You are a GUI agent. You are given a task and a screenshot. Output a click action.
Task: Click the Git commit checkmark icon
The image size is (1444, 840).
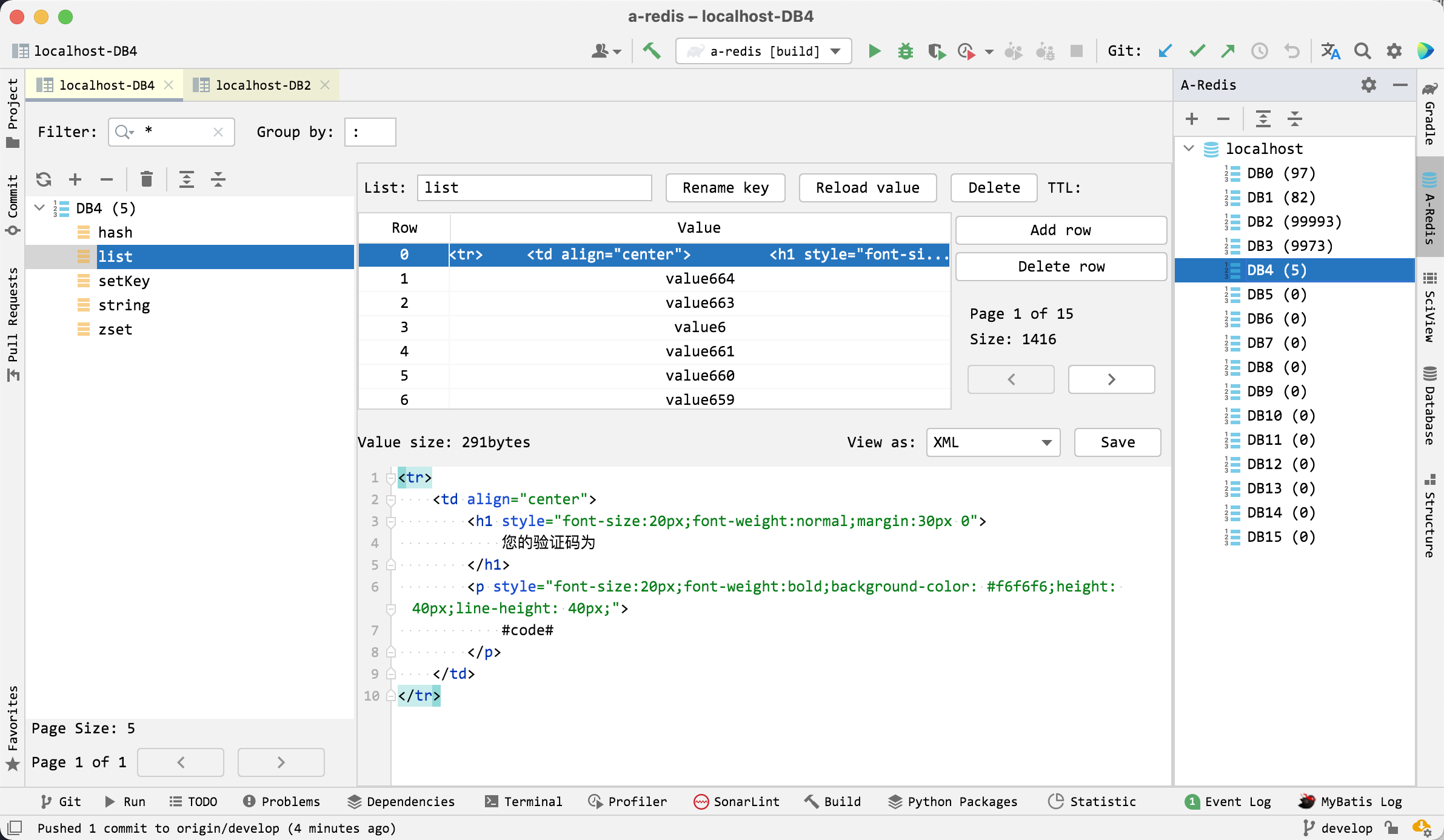[x=1197, y=52]
